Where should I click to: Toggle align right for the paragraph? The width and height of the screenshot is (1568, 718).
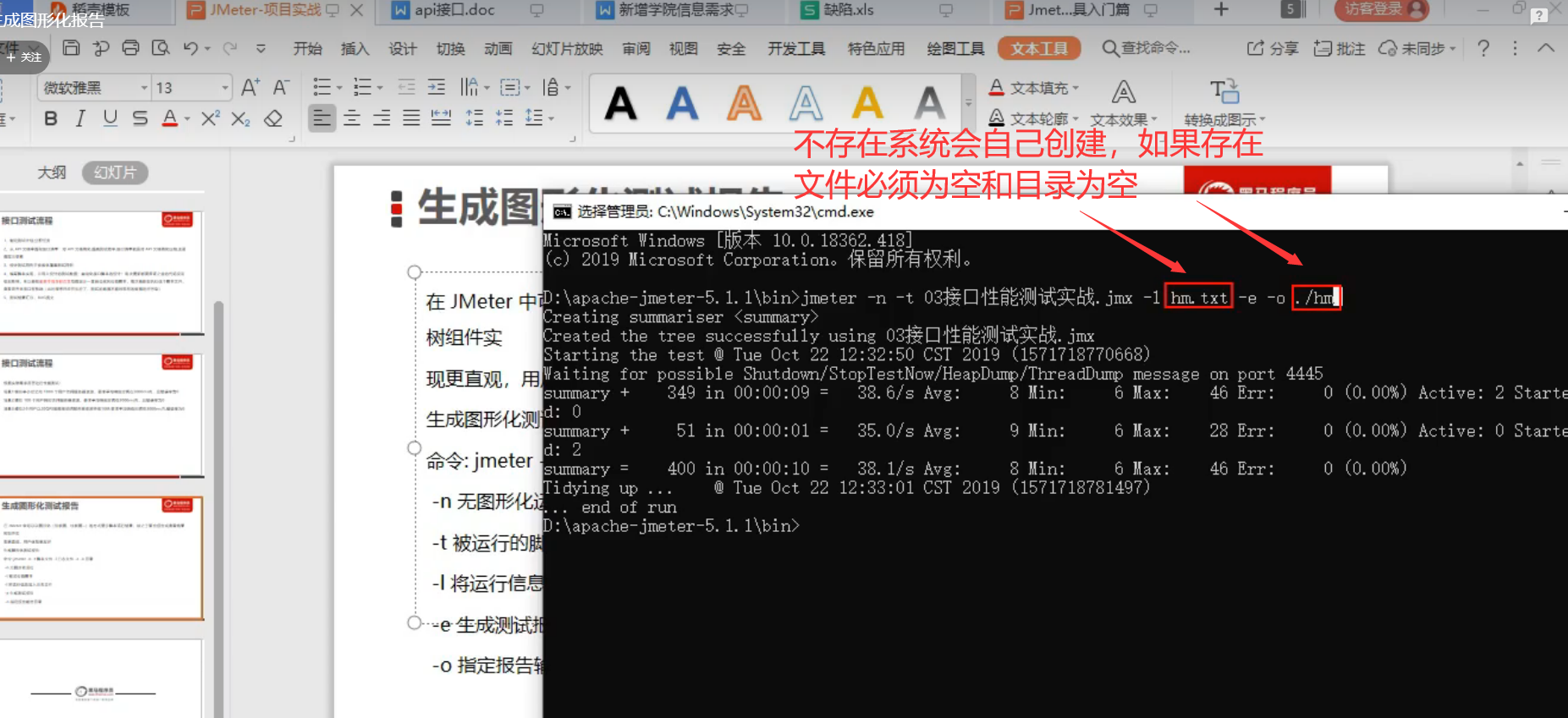(382, 118)
